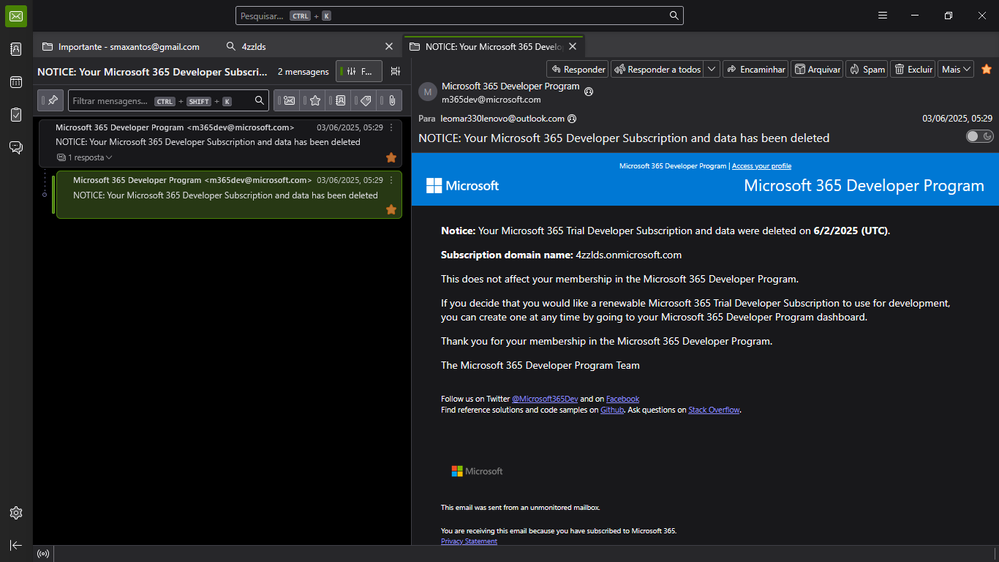Delete message with Excluir button

913,69
